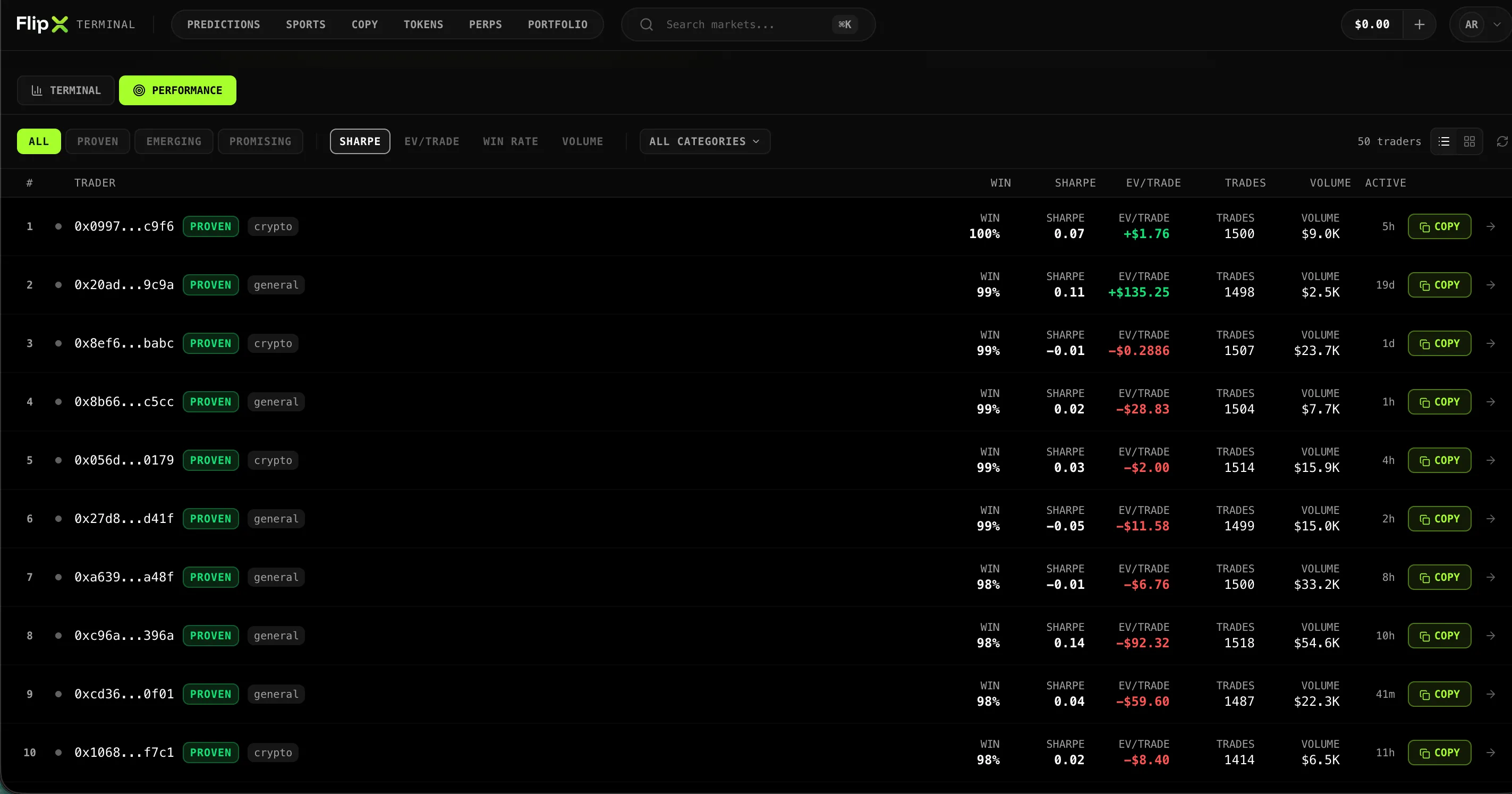Switch to the PERFORMANCE tab
1512x794 pixels.
(x=177, y=90)
